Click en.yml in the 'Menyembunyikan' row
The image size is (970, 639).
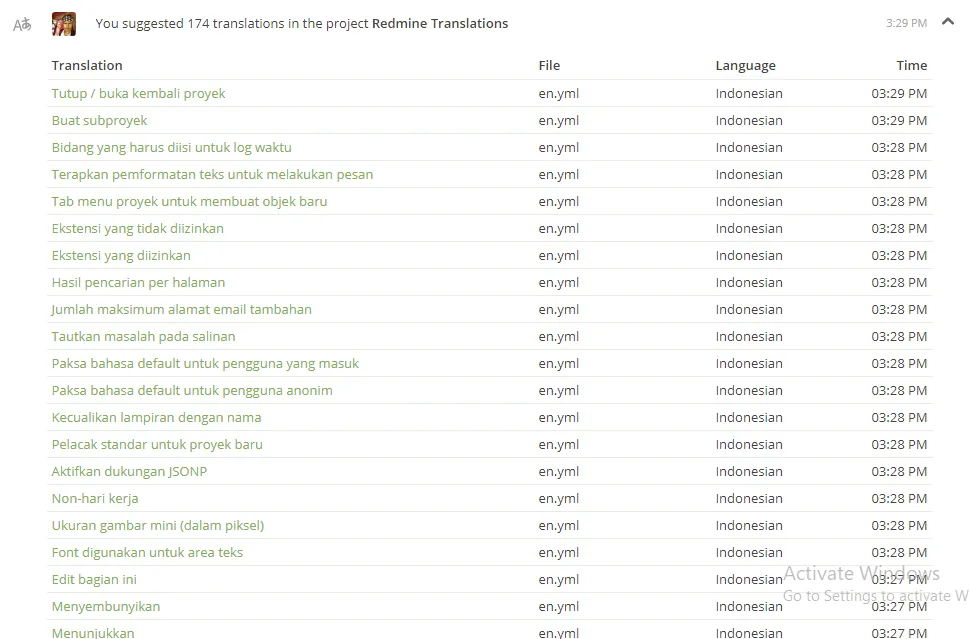(x=559, y=607)
